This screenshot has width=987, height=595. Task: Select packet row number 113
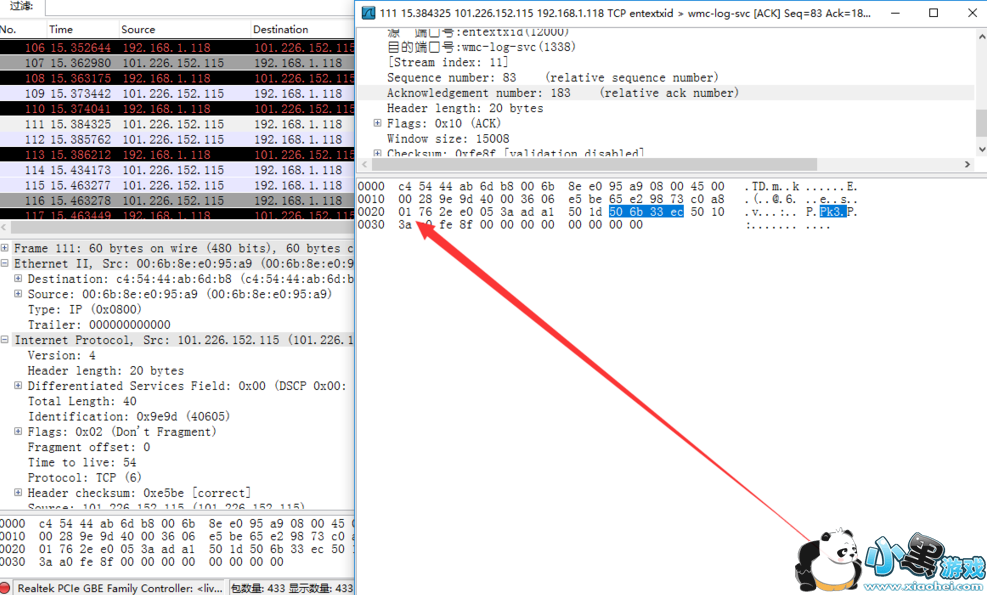pyautogui.click(x=177, y=155)
